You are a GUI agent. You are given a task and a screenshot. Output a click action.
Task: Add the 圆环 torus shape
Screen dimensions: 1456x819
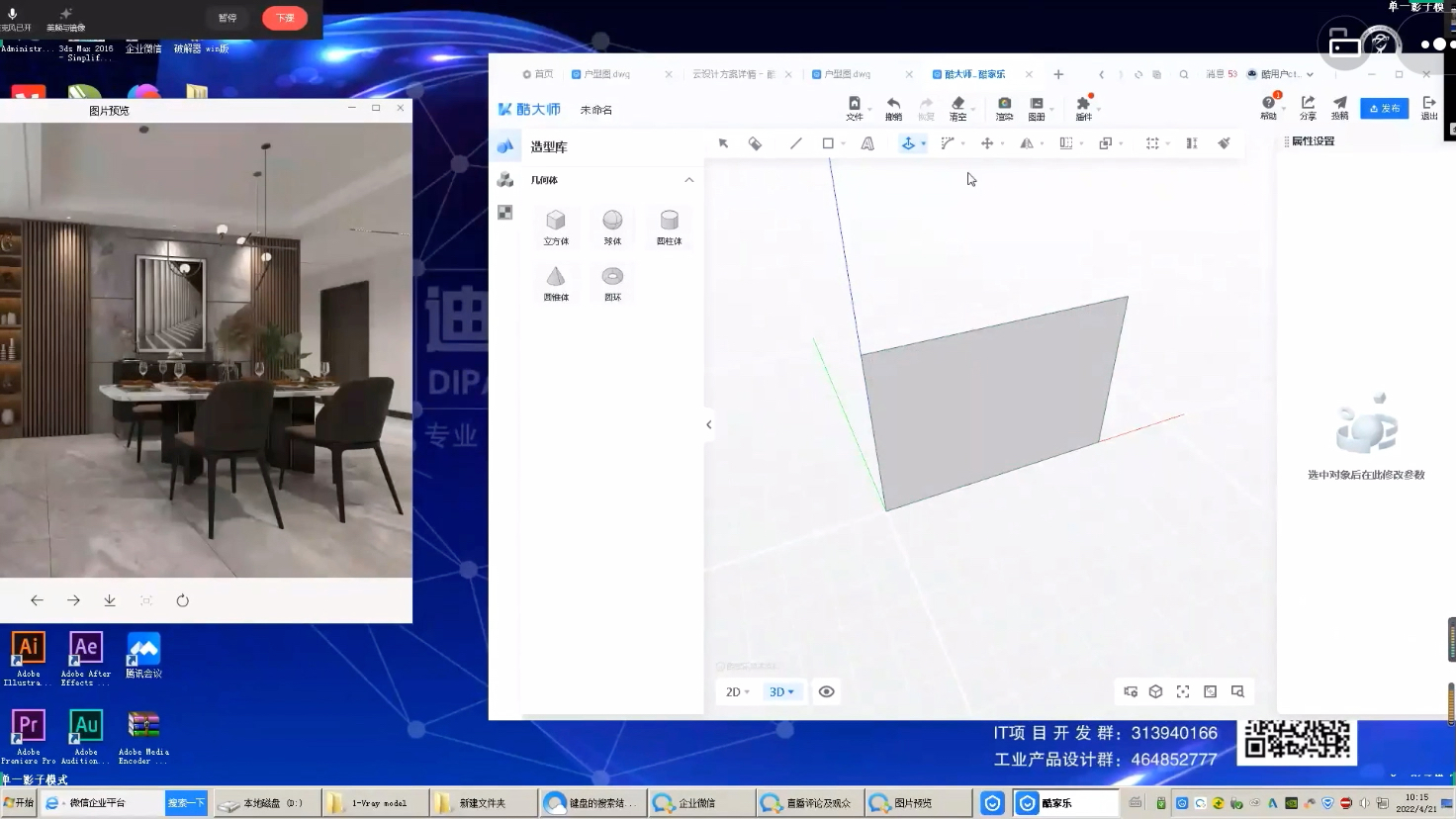(612, 283)
